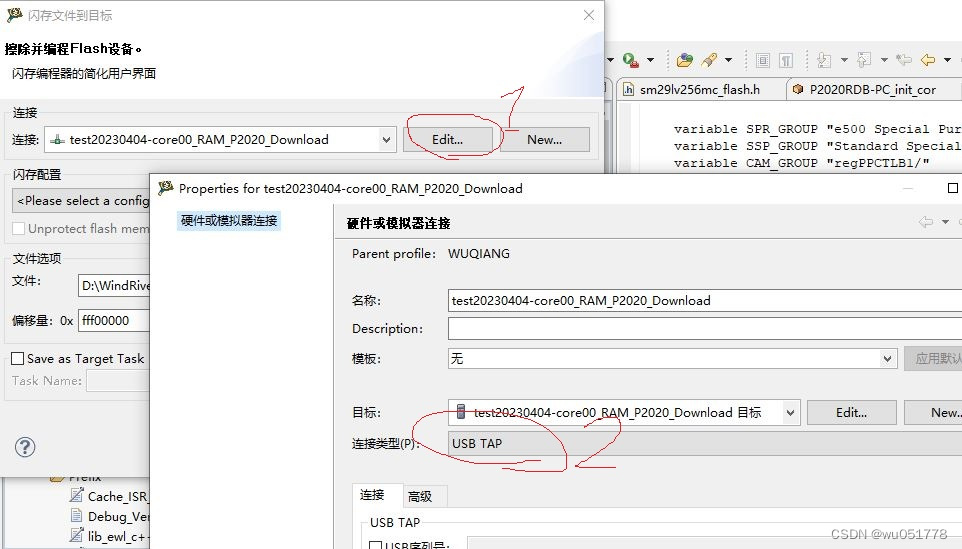Toggle the Save as Target Task checkbox

point(18,359)
